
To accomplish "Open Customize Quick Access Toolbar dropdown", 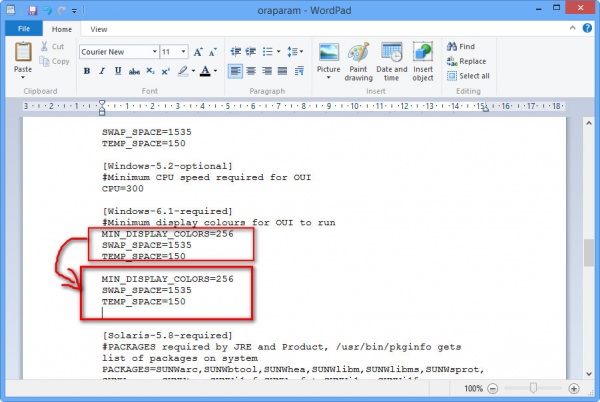I will [74, 11].
